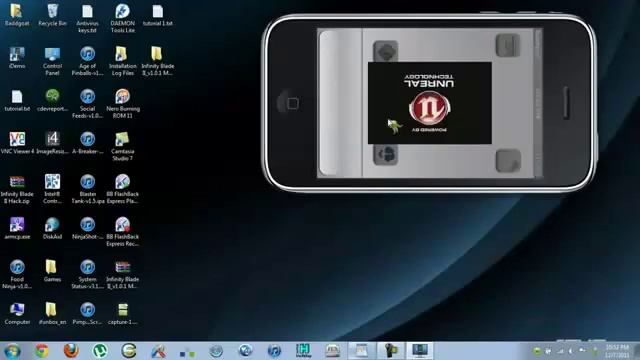Open DAEMON Tools Lite shortcut
The width and height of the screenshot is (640, 360).
pos(122,18)
